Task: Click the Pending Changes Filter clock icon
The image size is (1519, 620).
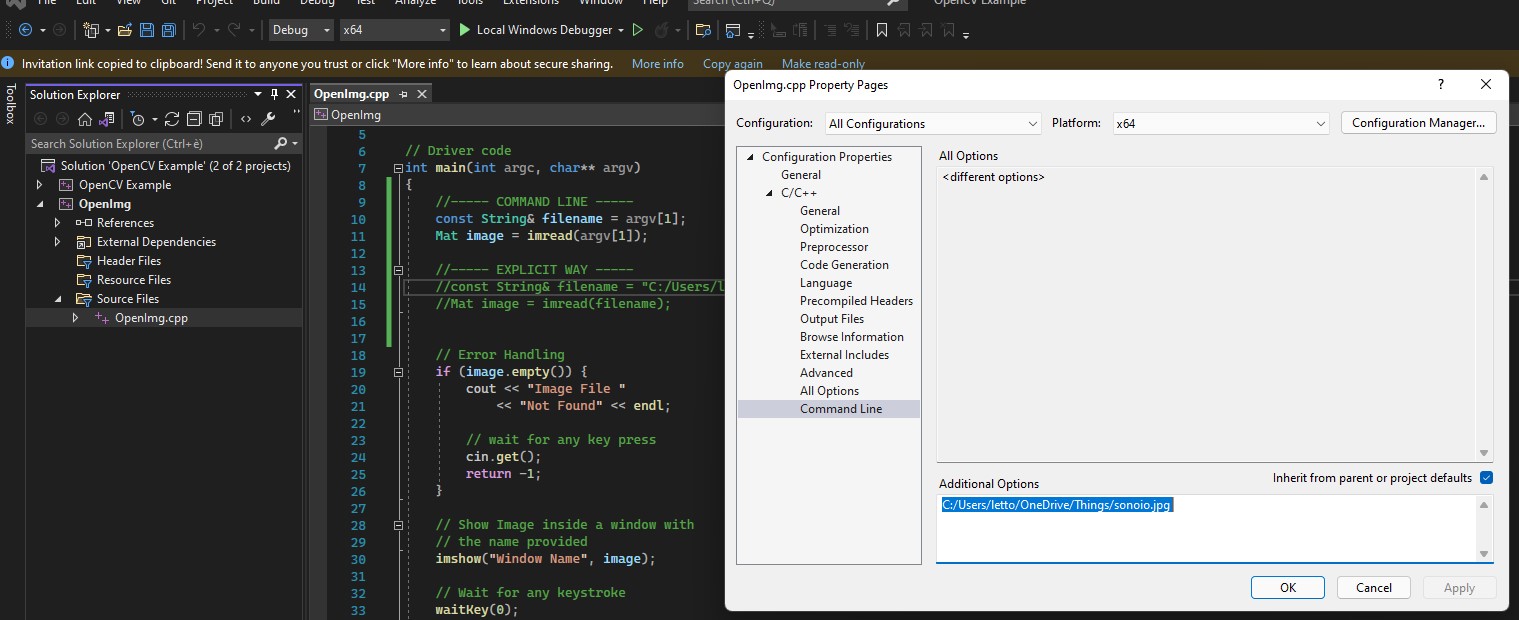Action: click(138, 119)
